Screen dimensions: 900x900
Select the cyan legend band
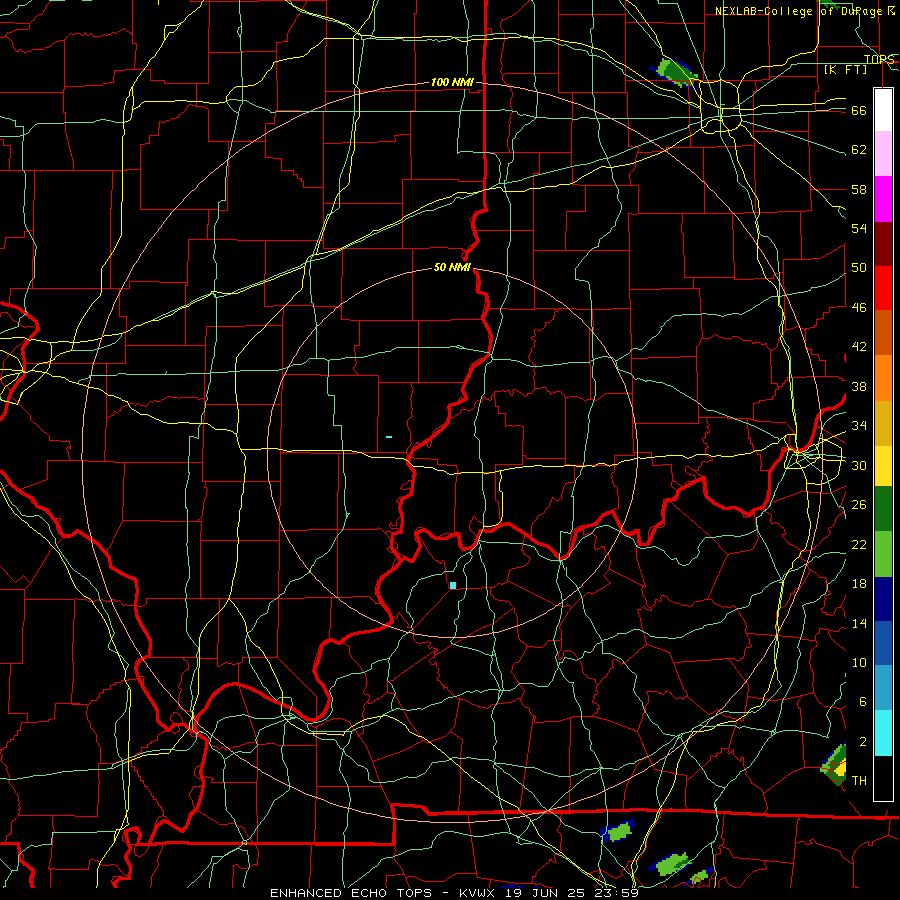point(883,733)
